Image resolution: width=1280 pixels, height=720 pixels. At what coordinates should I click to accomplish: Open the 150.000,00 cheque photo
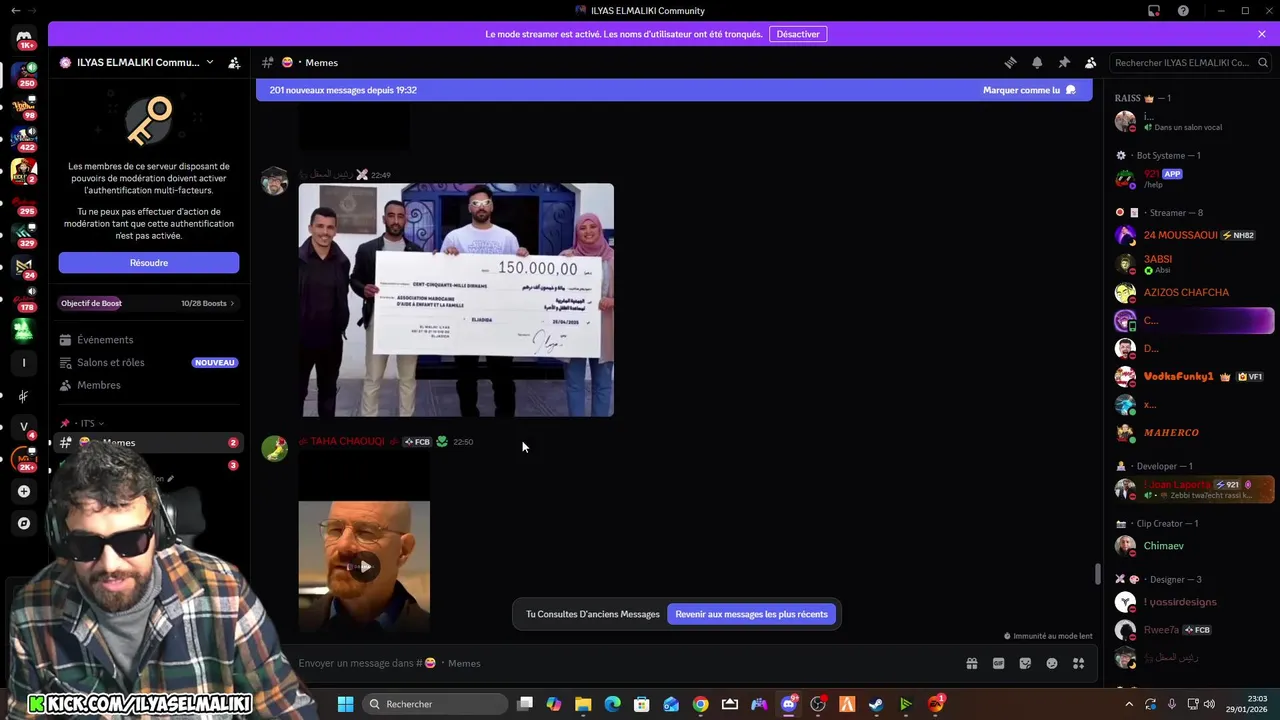pos(456,300)
